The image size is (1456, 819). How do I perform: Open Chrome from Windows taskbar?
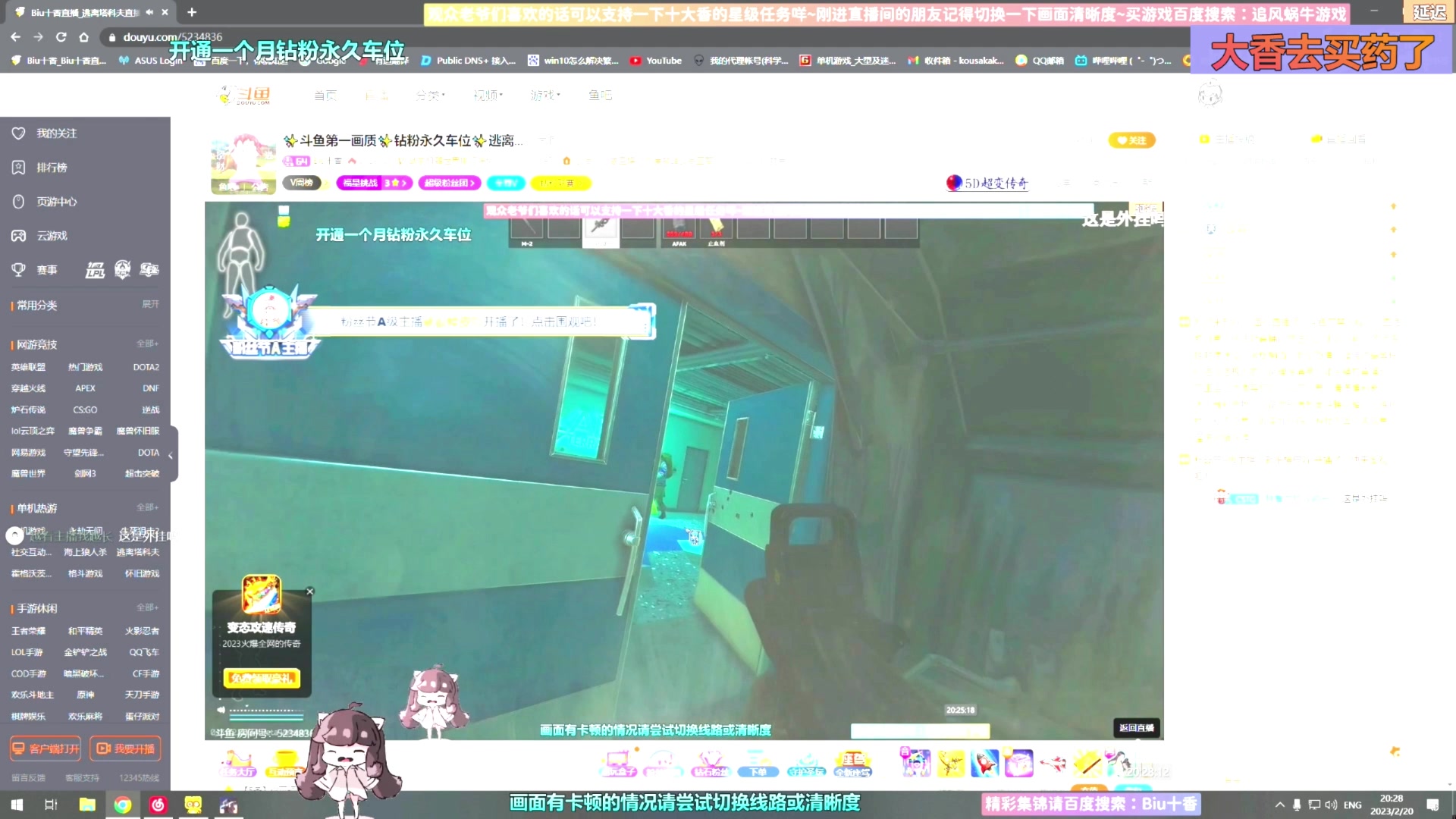122,805
